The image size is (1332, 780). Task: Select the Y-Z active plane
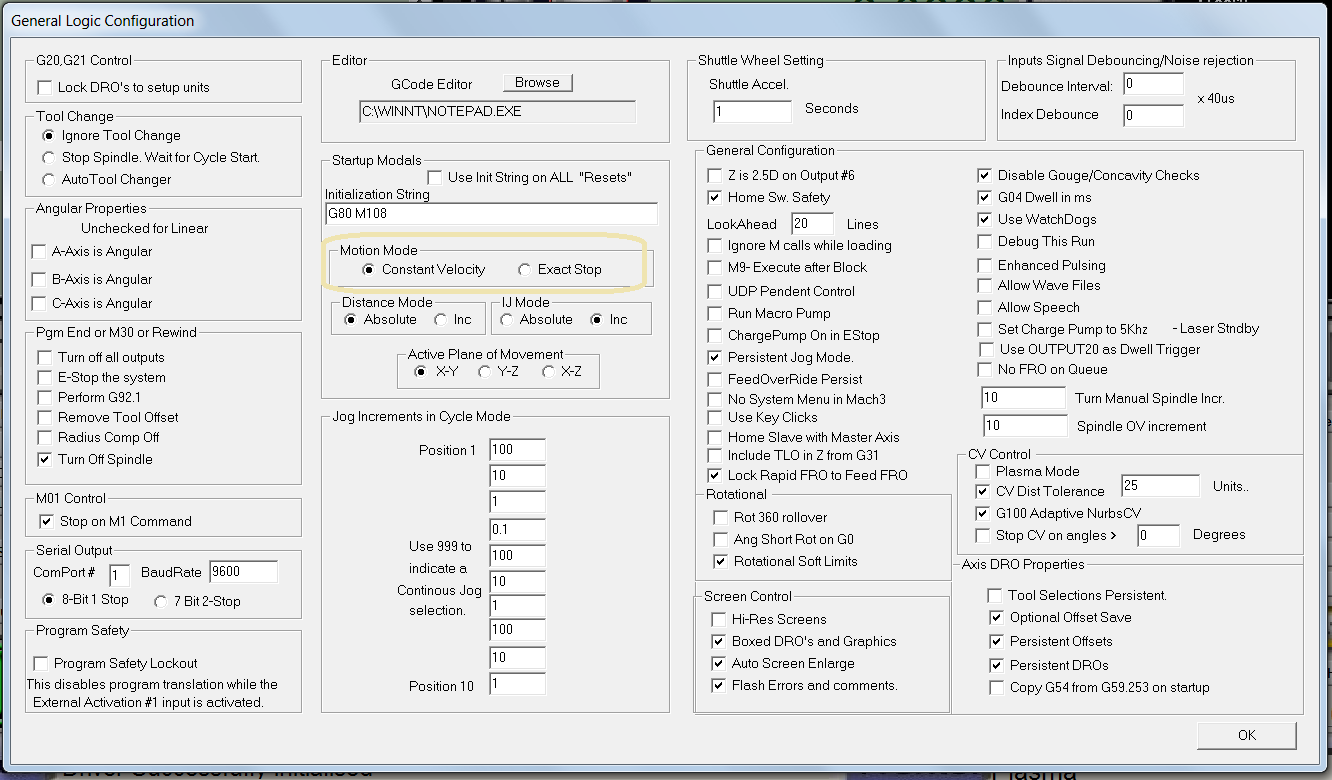pos(484,371)
